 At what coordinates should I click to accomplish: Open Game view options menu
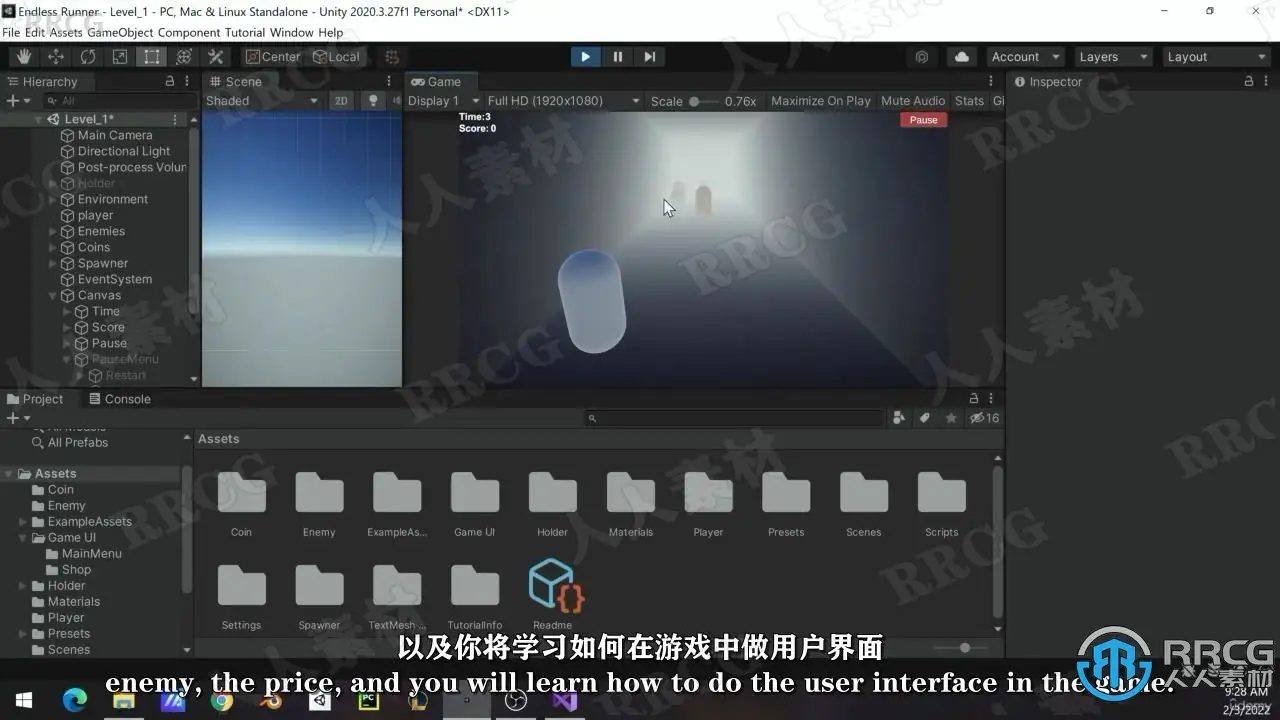(991, 82)
